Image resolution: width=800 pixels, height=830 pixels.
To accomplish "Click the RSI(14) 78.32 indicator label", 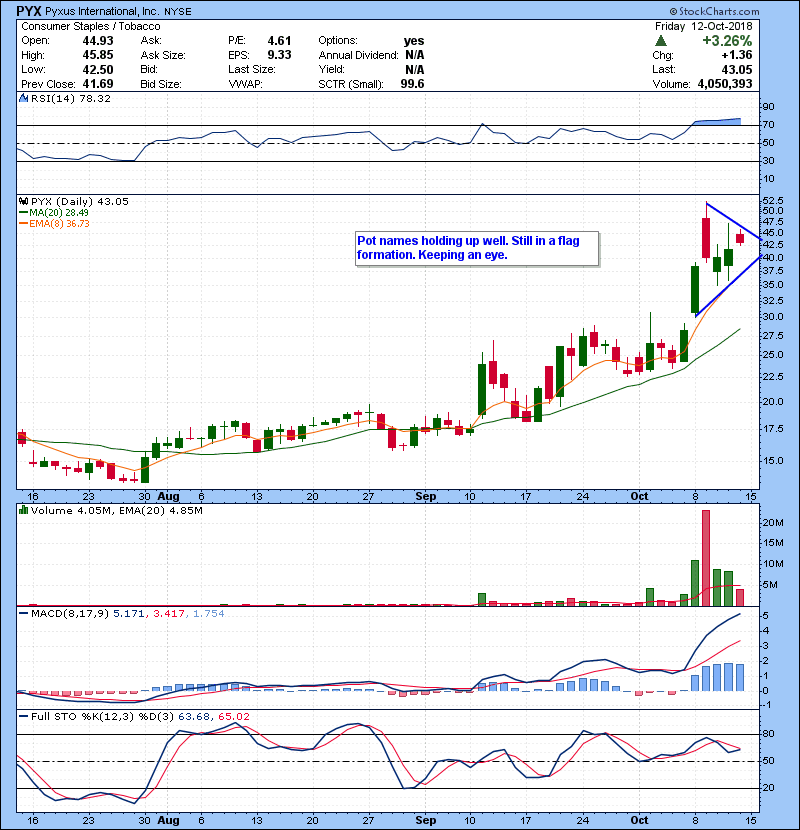I will (71, 98).
